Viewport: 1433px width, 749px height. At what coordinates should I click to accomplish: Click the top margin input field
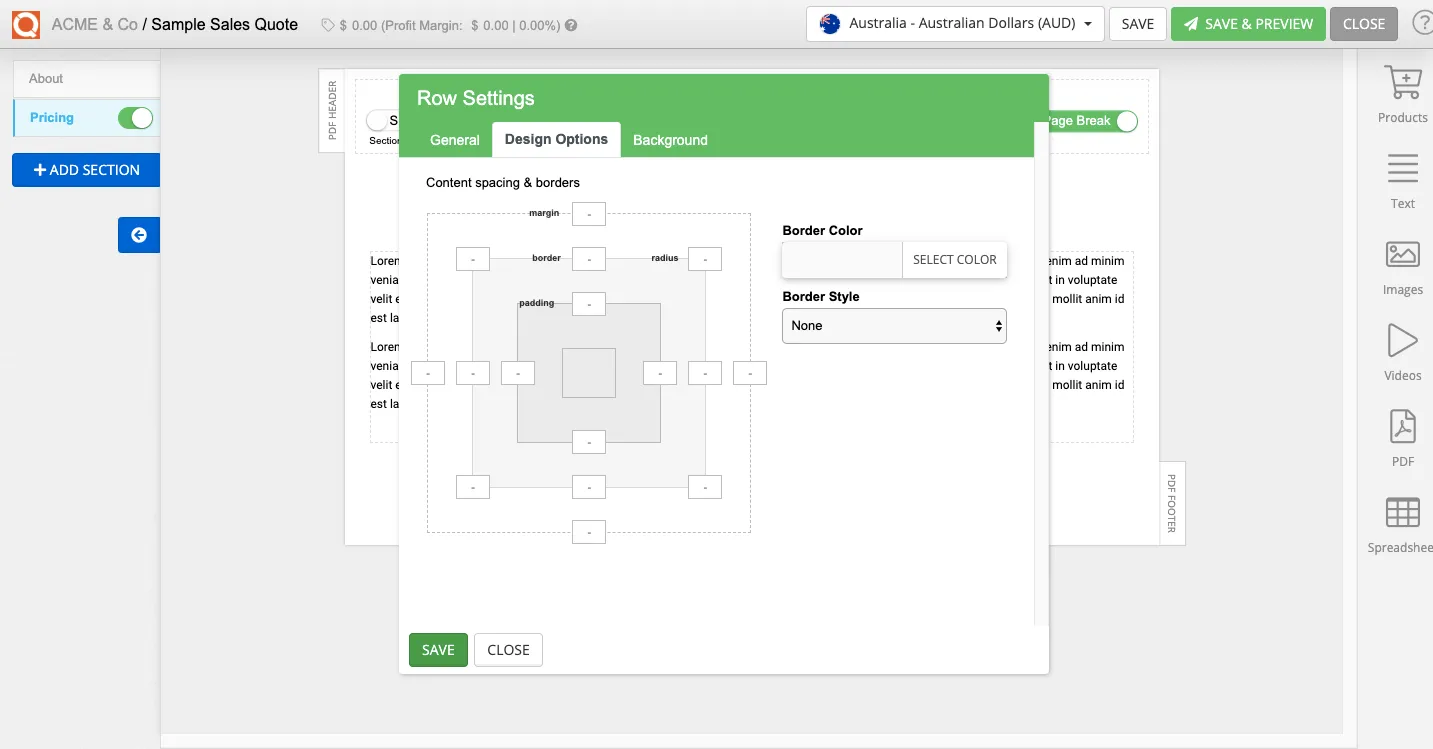tap(589, 213)
